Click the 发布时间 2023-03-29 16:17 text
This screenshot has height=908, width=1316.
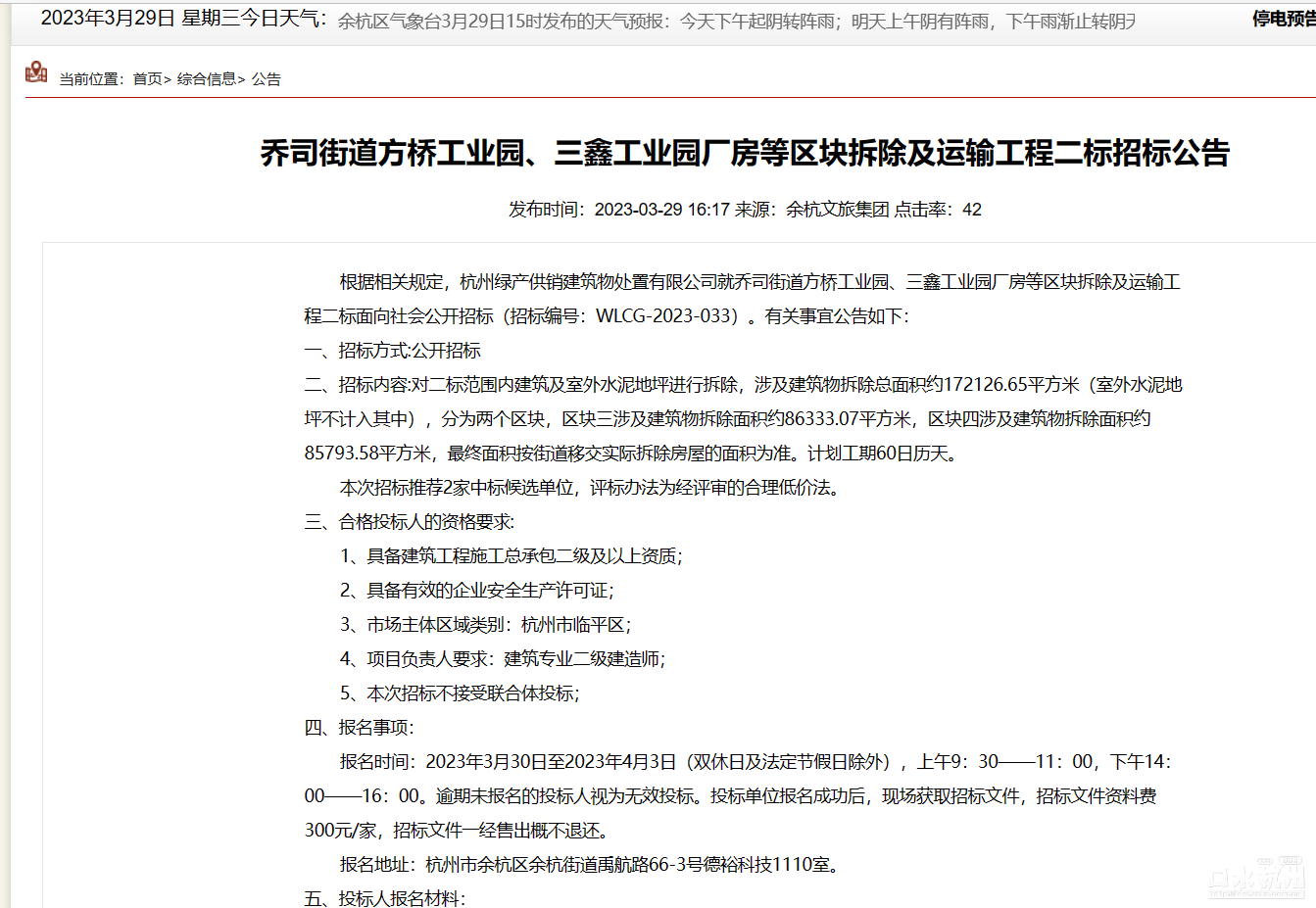(x=619, y=210)
